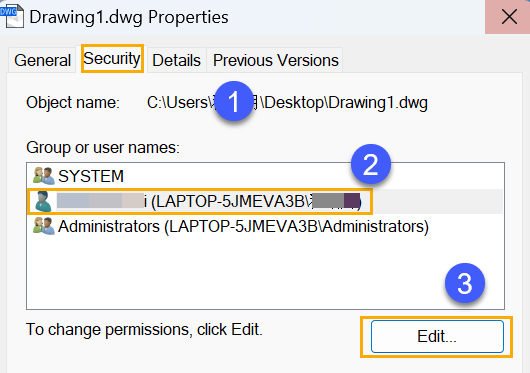Screen dimensions: 530x373
Task: Click the blue circle numbered 1
Action: click(x=234, y=101)
